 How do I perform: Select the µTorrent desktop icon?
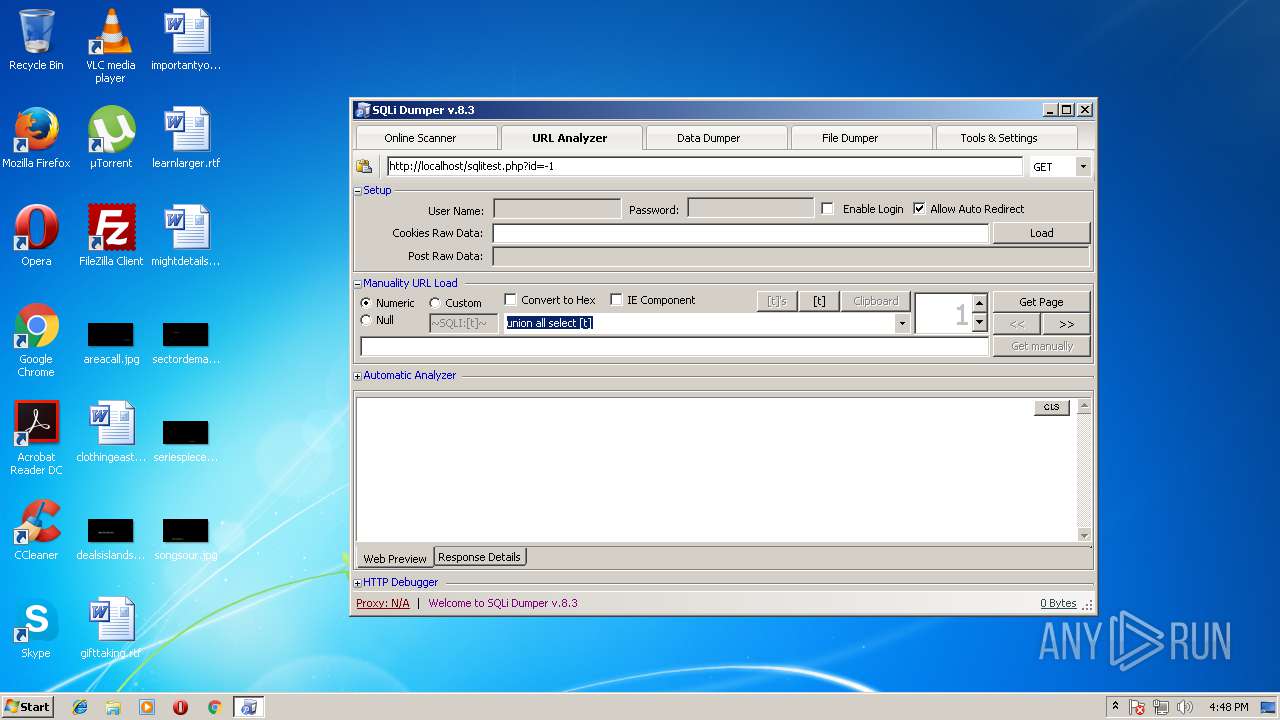click(x=110, y=138)
